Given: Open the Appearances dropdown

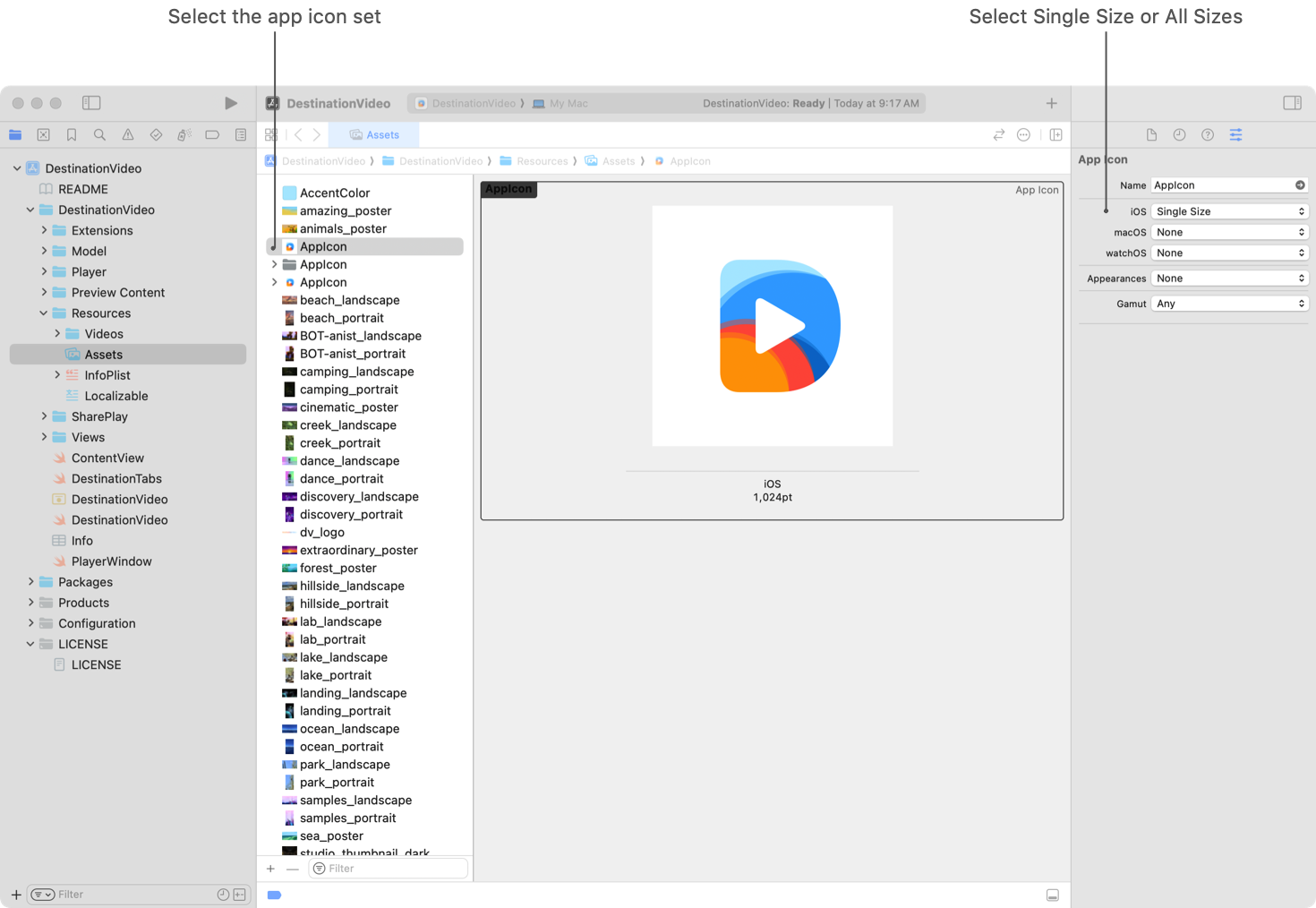Looking at the screenshot, I should click(x=1230, y=278).
